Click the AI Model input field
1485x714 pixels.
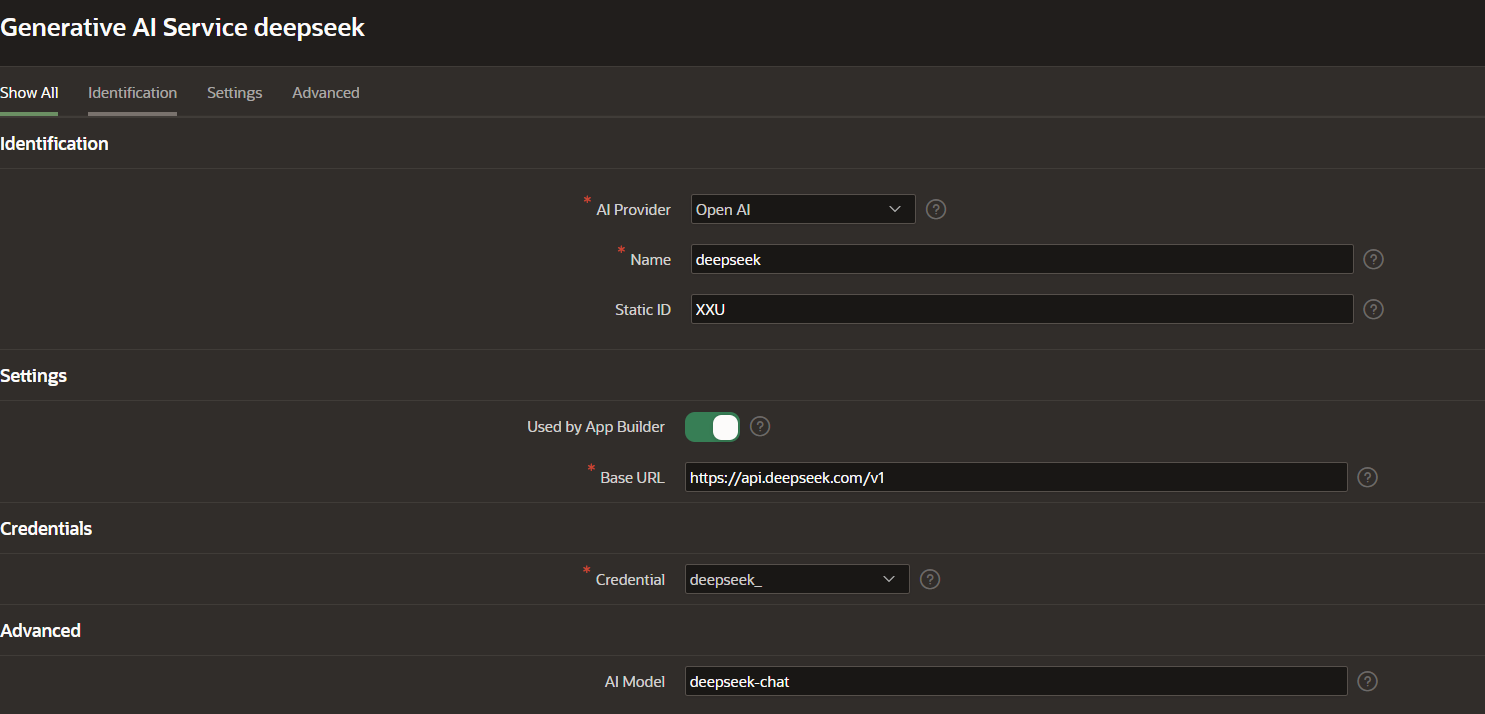[x=1016, y=682]
